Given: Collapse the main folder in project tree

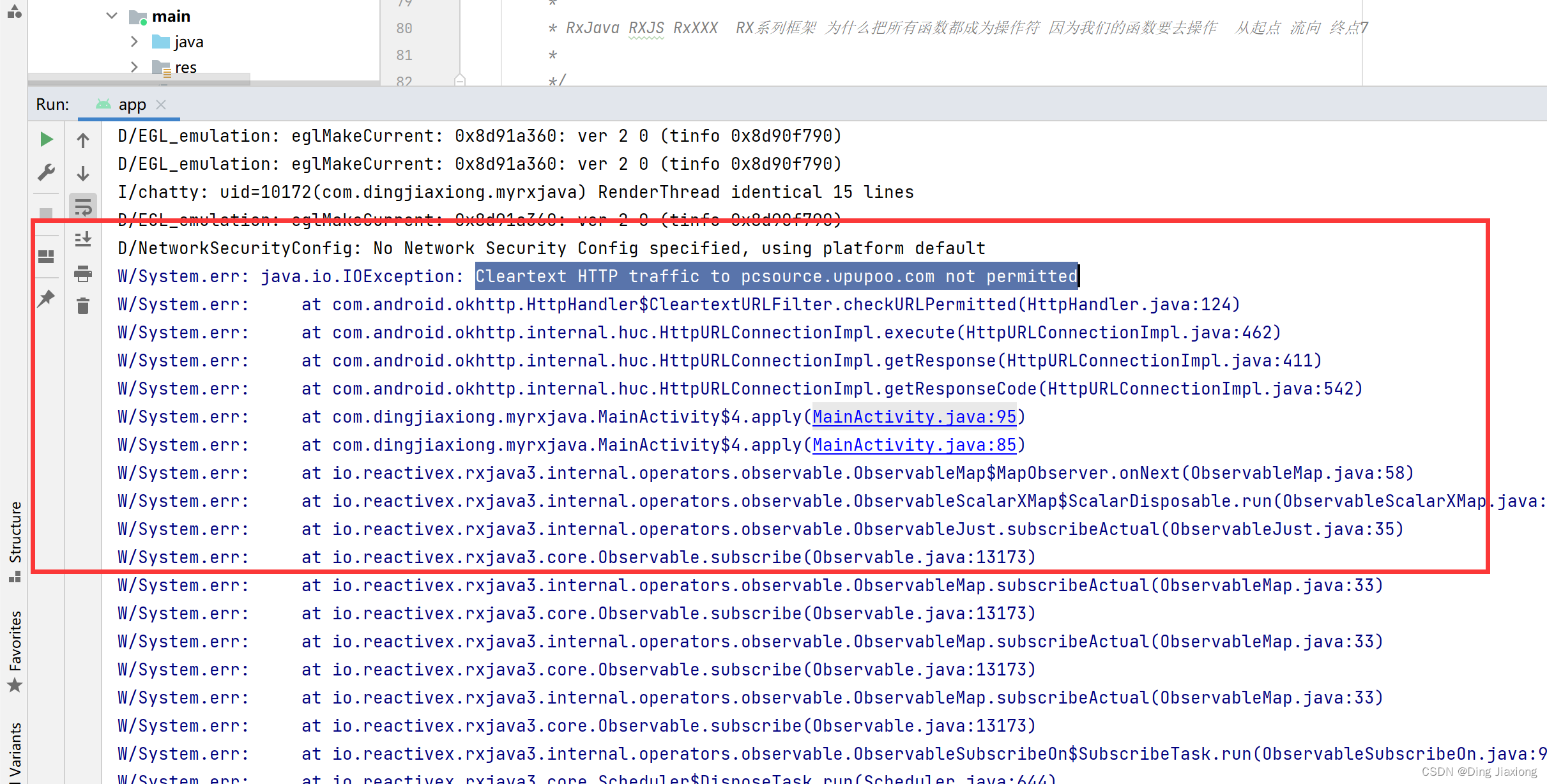Looking at the screenshot, I should pyautogui.click(x=112, y=16).
